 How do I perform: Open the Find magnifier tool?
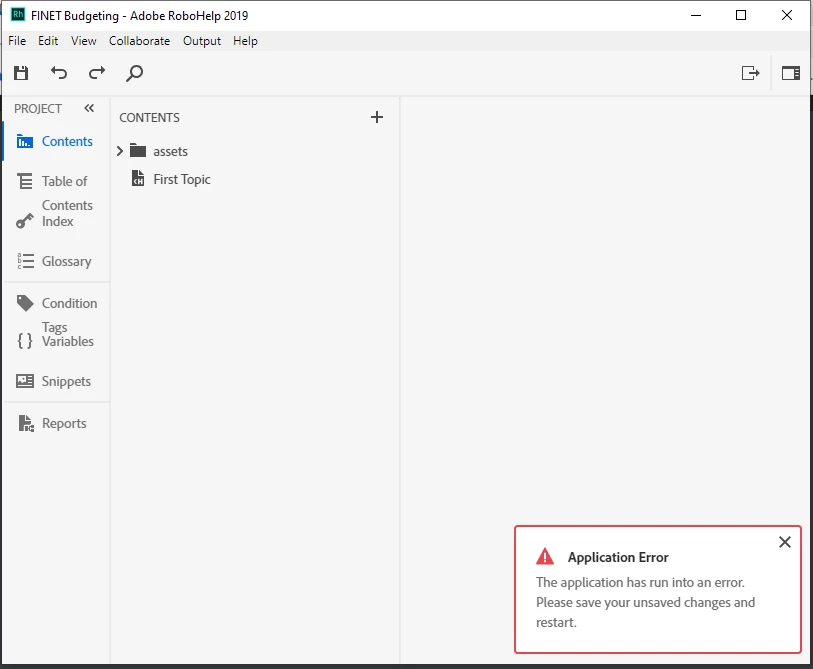tap(134, 73)
